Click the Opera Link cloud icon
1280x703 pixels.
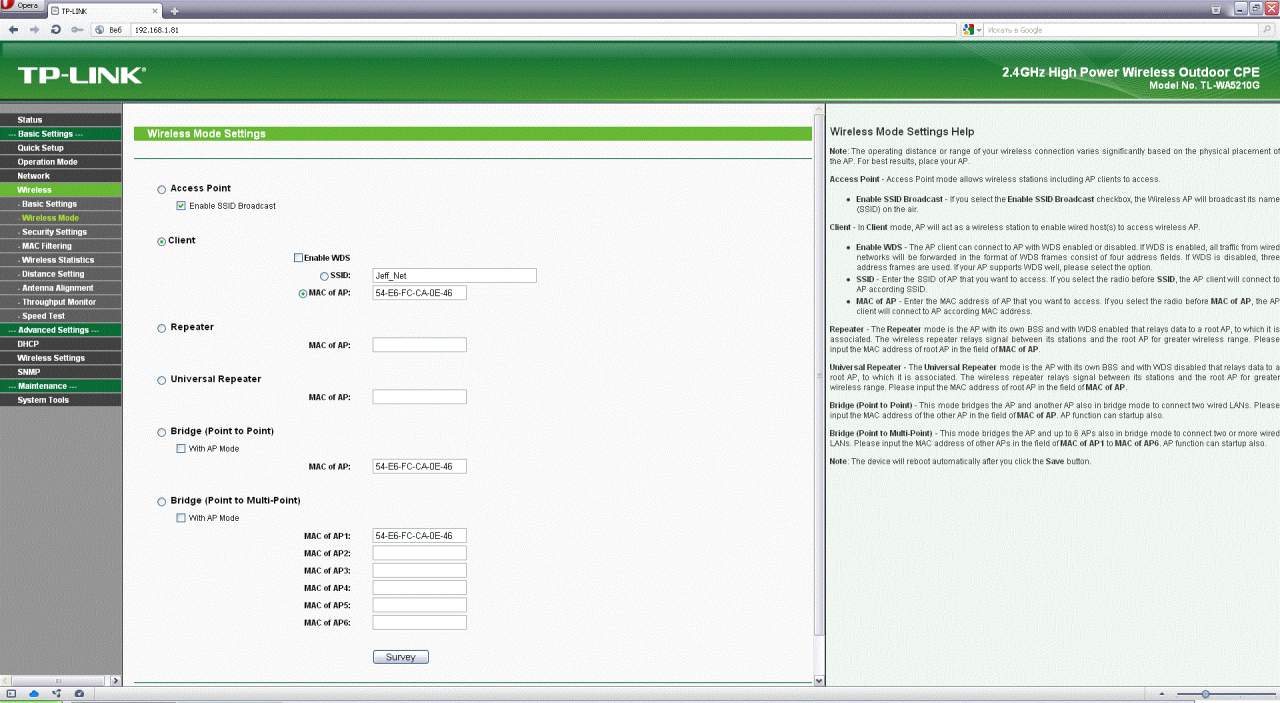click(x=33, y=693)
